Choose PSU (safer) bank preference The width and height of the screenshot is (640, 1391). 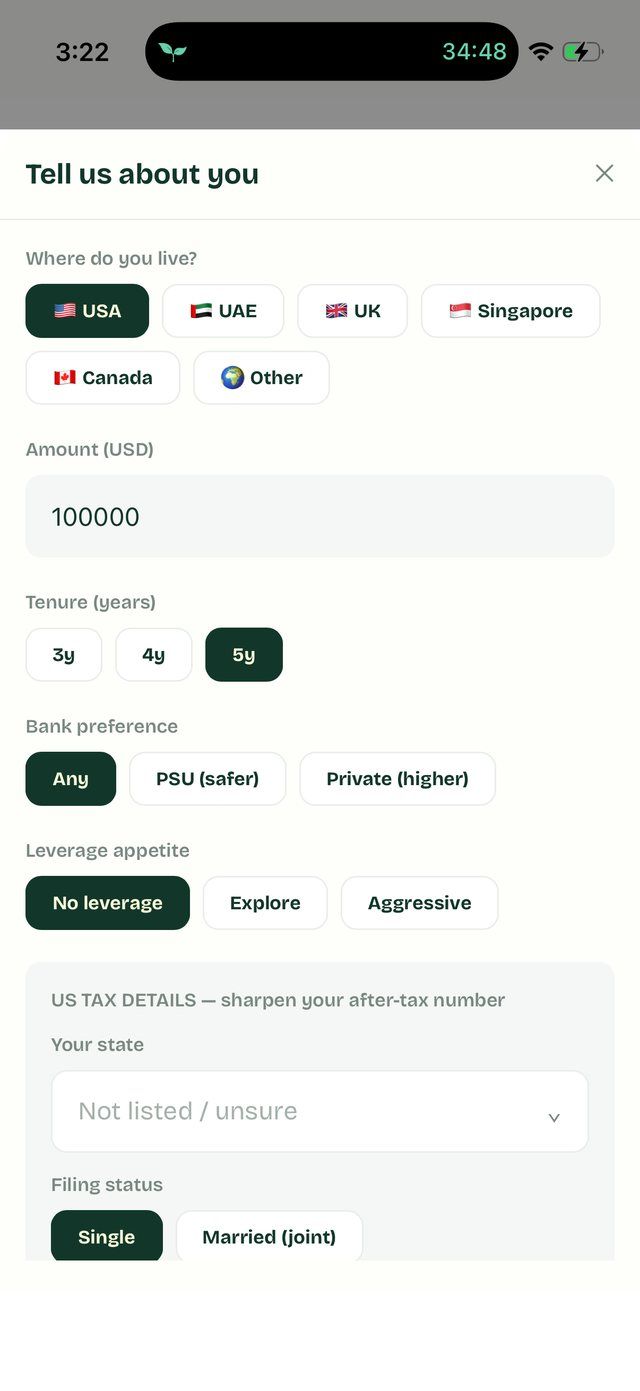tap(208, 779)
